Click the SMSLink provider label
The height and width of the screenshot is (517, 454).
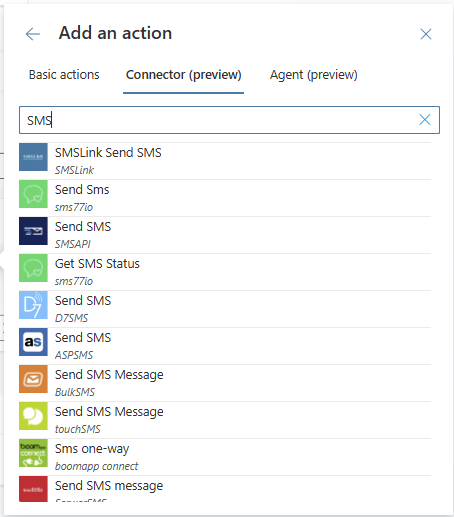[74, 170]
